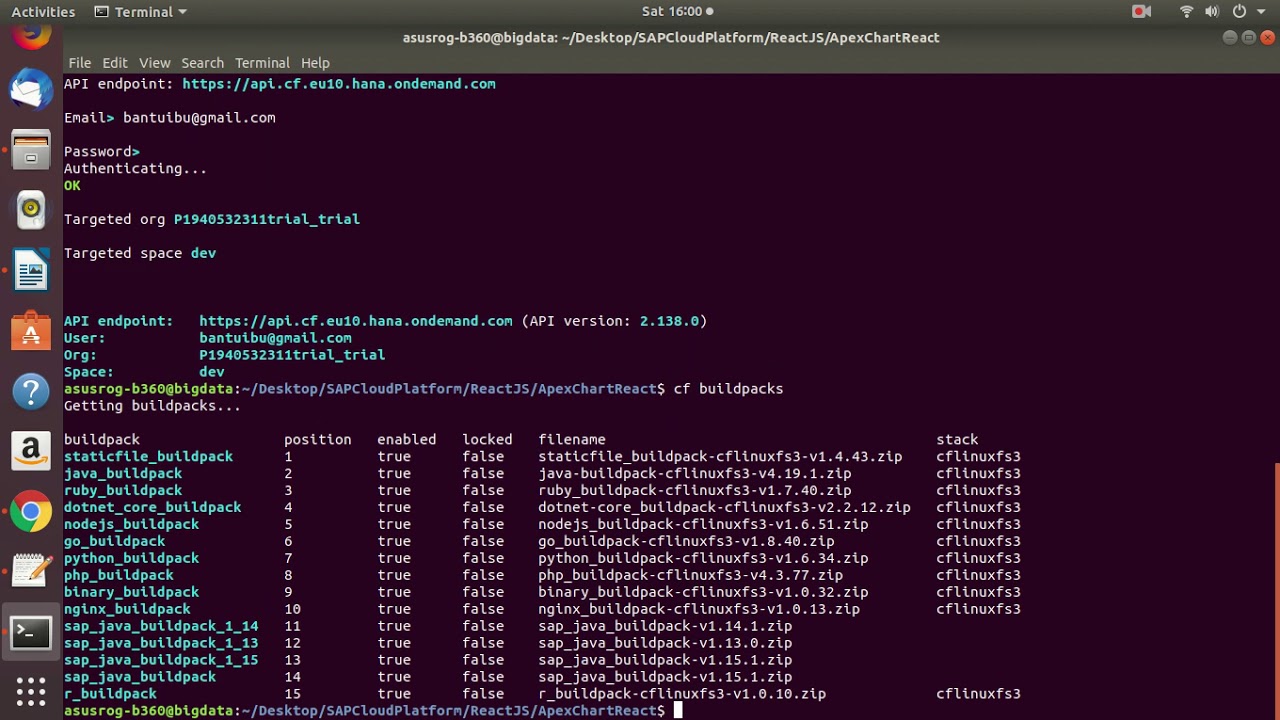Open the File menu
The image size is (1280, 720).
pos(80,63)
